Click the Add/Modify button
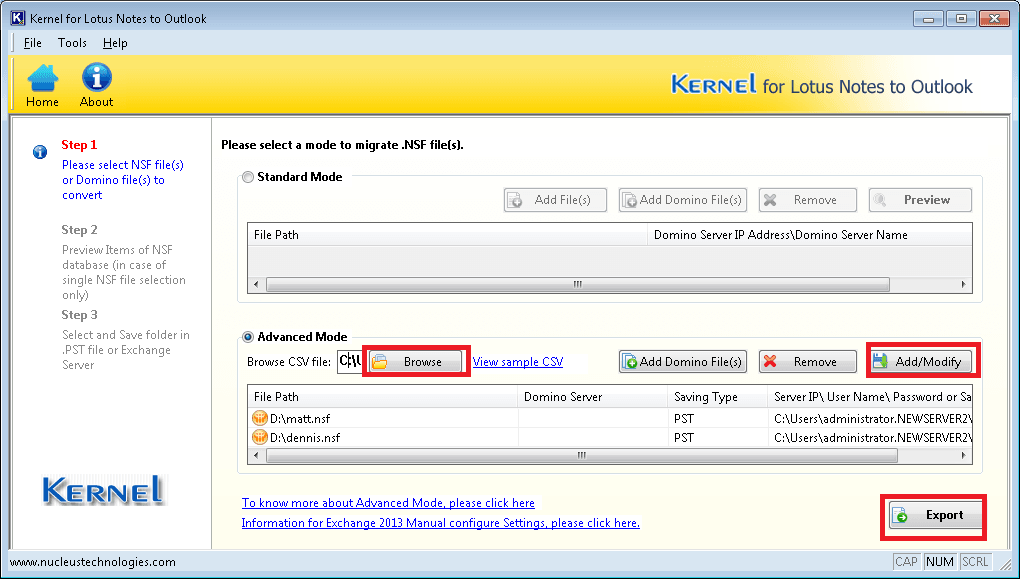1020x579 pixels. 920,362
